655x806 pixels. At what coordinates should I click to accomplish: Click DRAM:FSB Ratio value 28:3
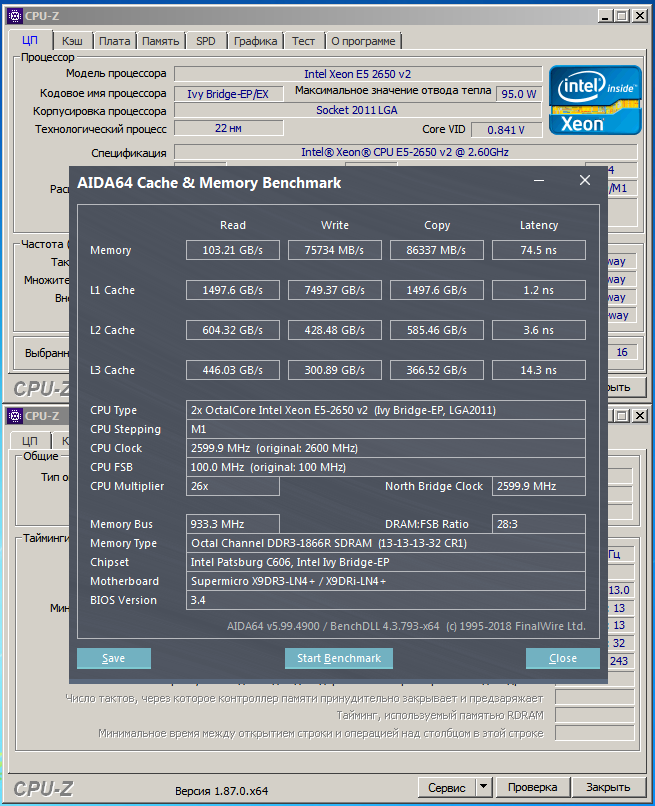coord(538,524)
